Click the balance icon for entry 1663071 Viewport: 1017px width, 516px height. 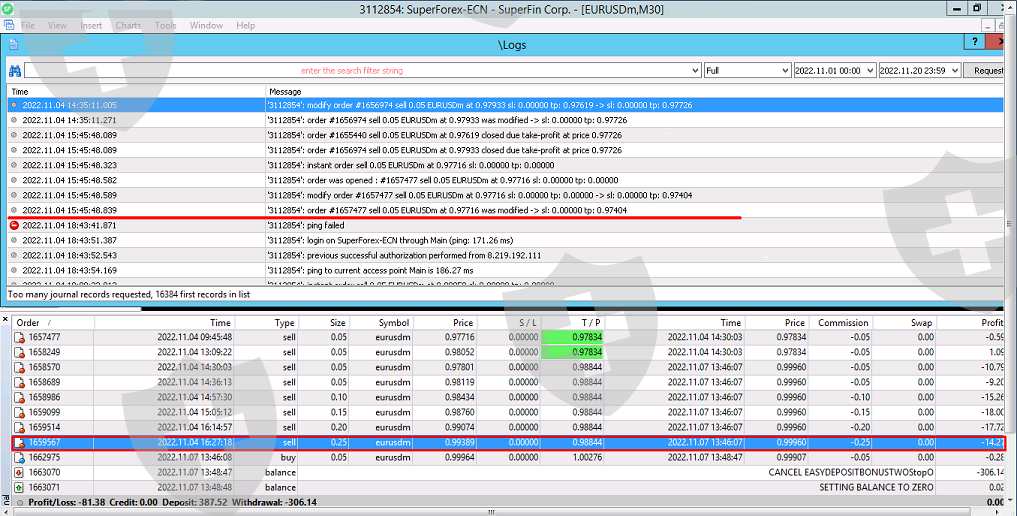(x=19, y=487)
